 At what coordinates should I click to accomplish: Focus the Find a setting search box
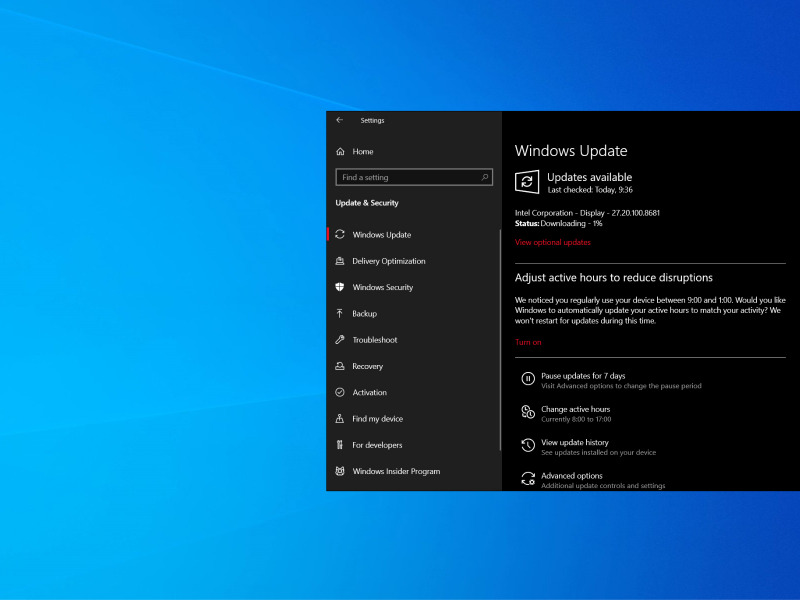coord(414,177)
